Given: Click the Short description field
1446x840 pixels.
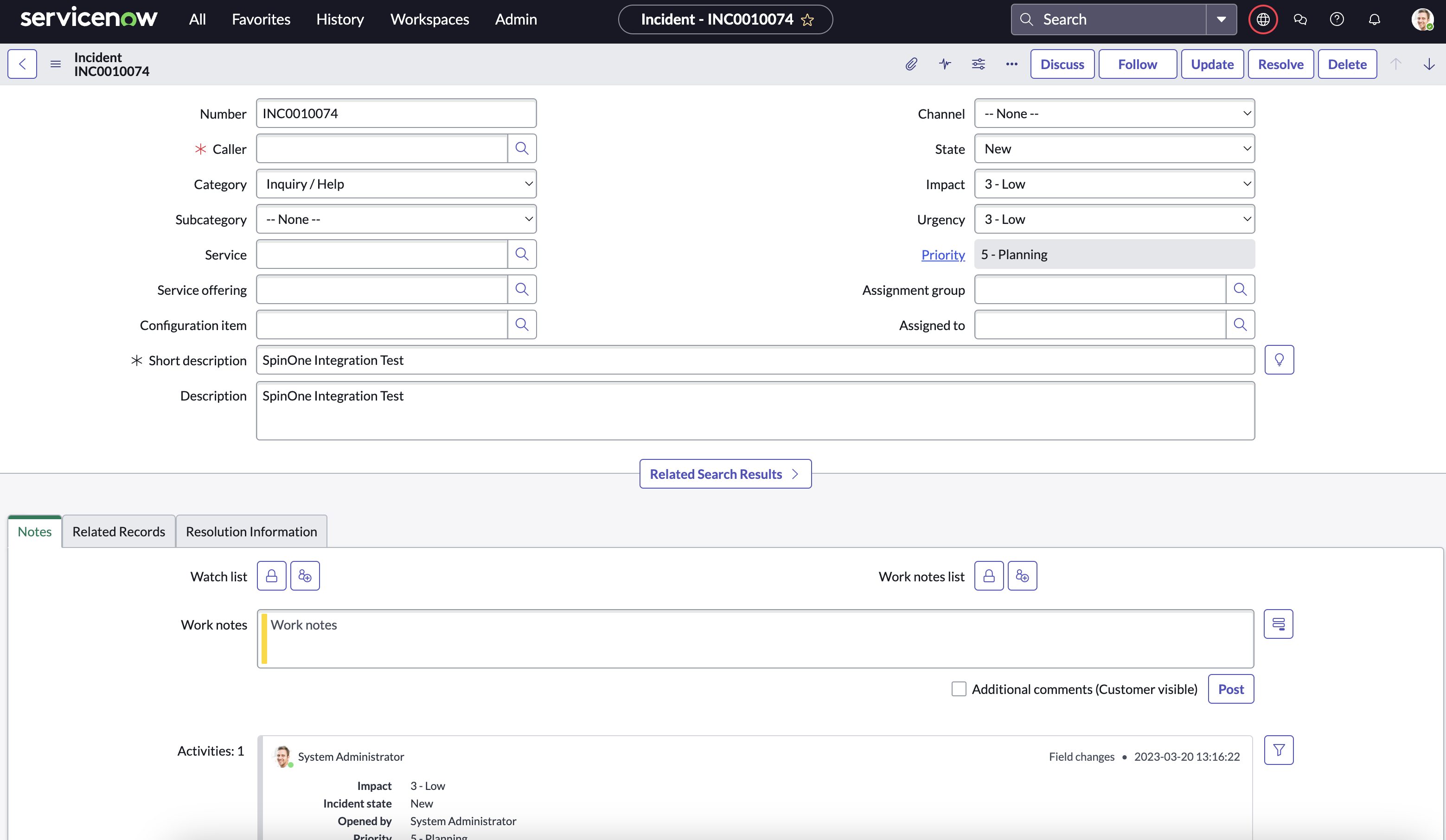Looking at the screenshot, I should [x=755, y=360].
